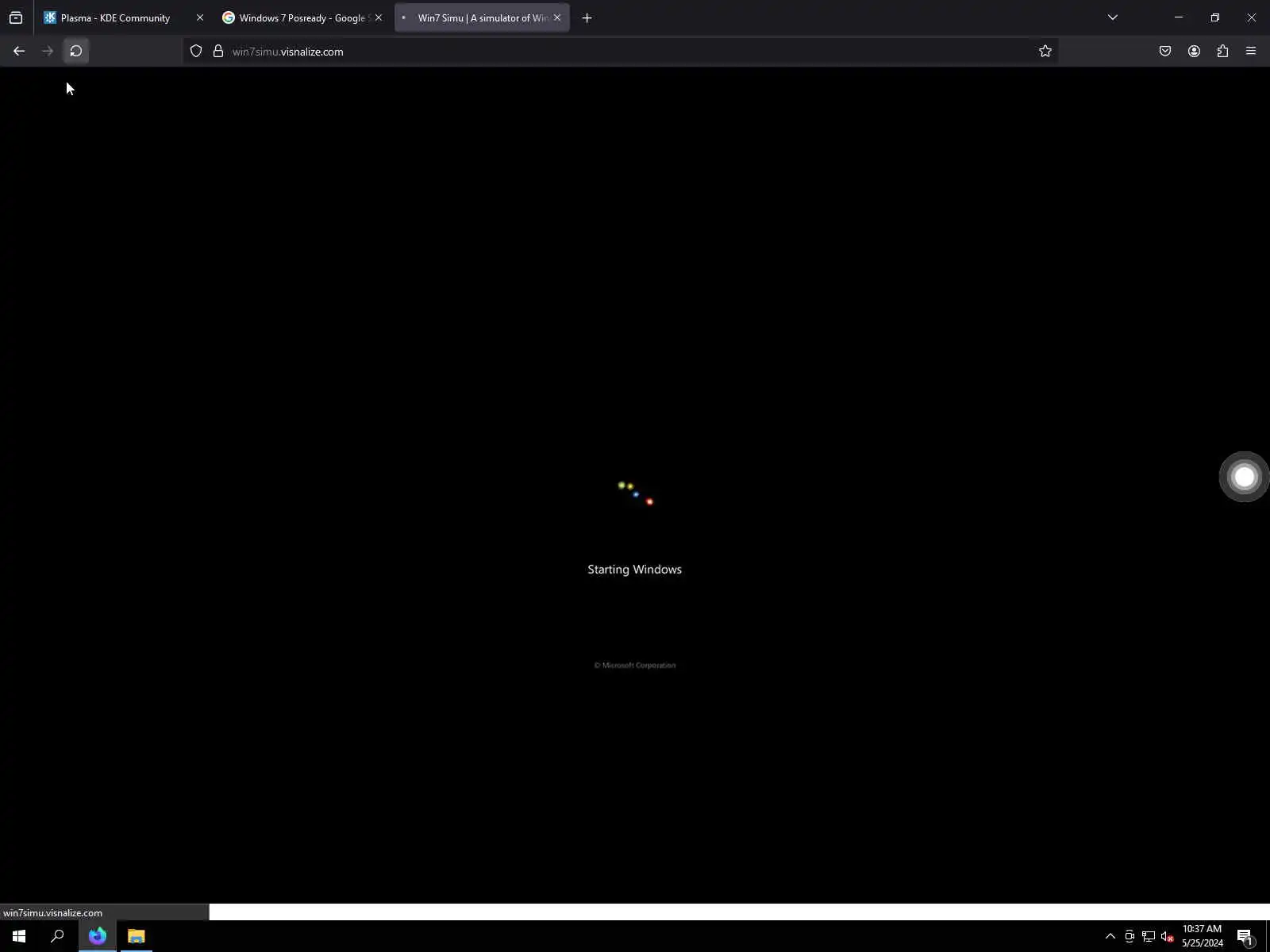Viewport: 1270px width, 952px height.
Task: Click the Firefox taskbar icon
Action: coord(98,936)
